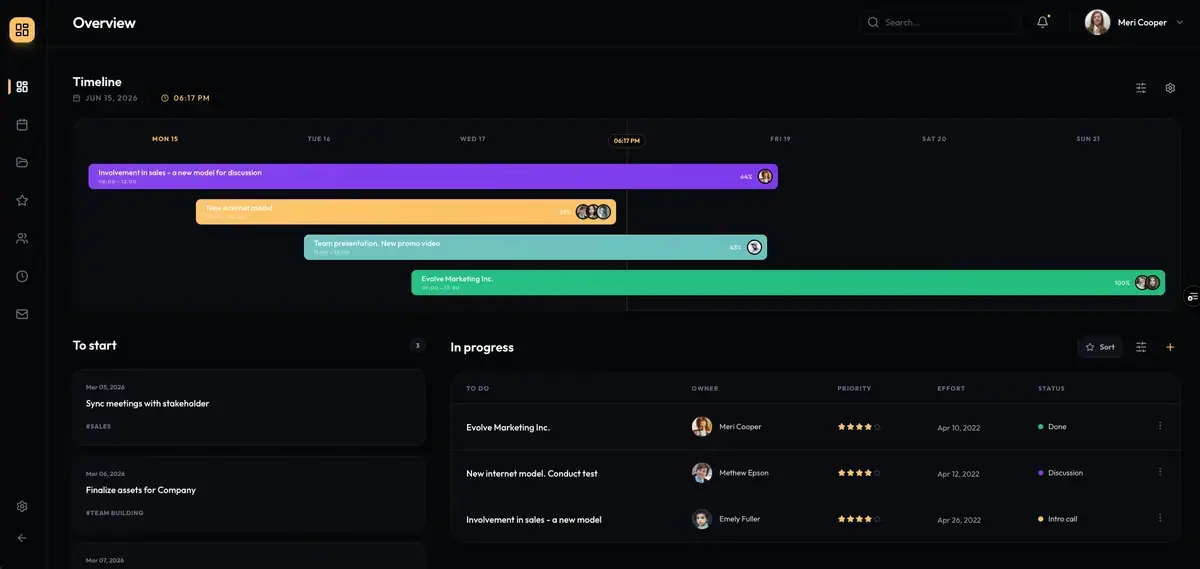Screen dimensions: 1200x569
Task: Click the 06:17 PM time under Timeline
Action: 192,98
